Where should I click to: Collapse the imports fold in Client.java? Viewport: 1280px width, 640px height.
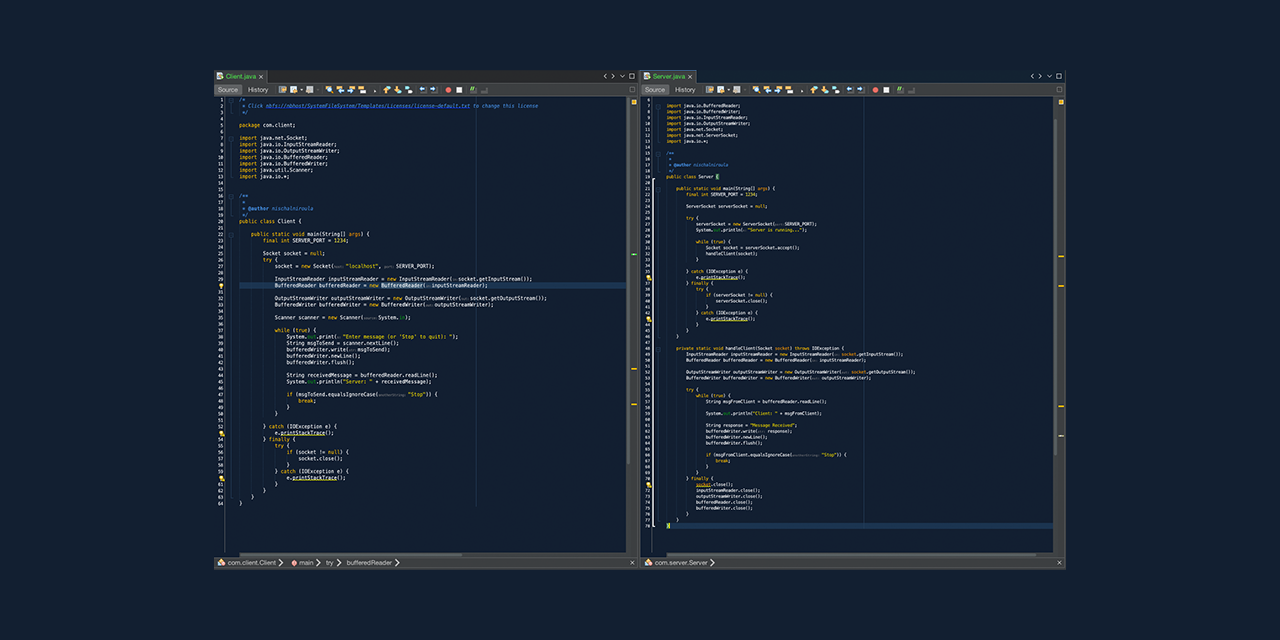click(230, 138)
